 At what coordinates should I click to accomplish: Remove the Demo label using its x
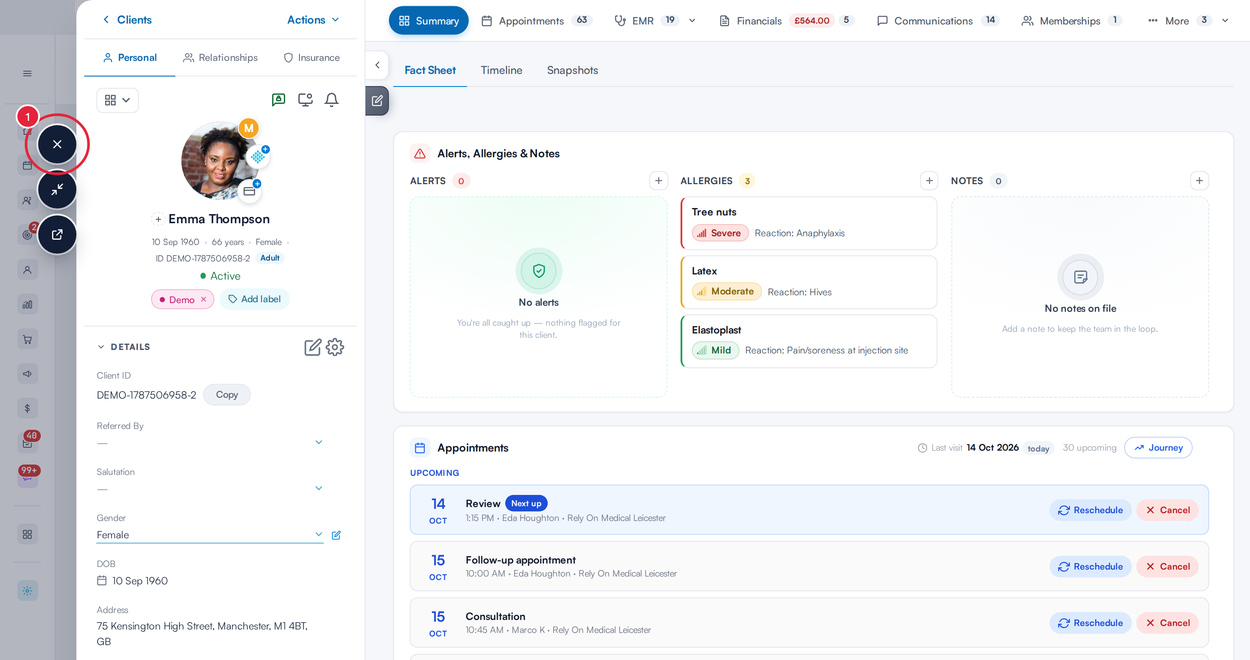click(x=204, y=299)
